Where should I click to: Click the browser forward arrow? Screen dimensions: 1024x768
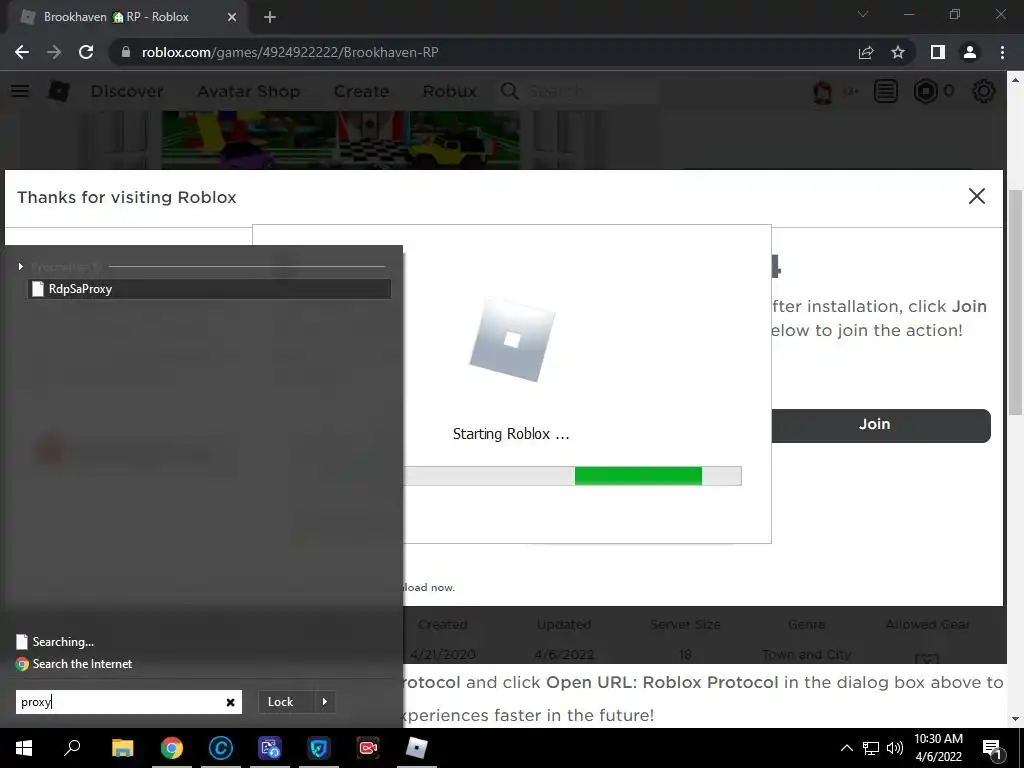(x=54, y=52)
